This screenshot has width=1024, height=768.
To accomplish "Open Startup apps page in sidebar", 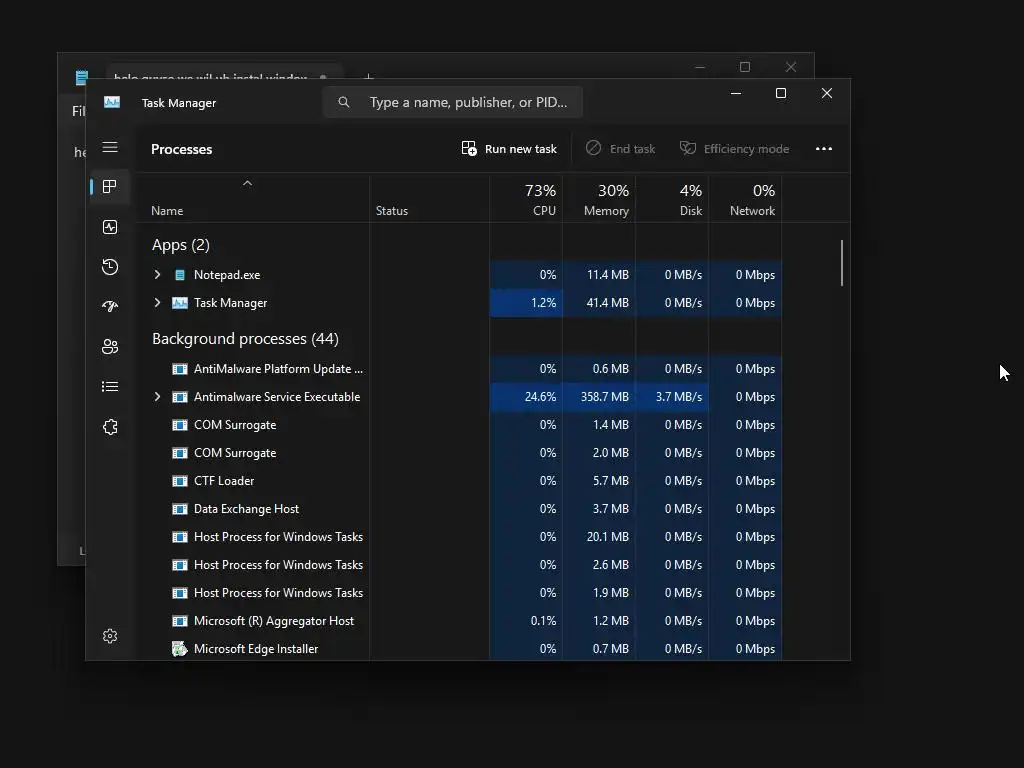I will click(x=110, y=306).
